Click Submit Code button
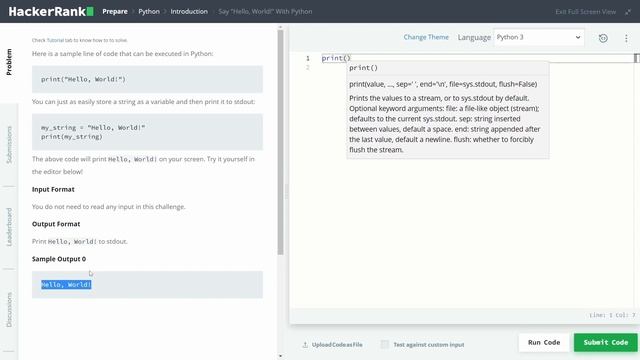 pos(605,342)
